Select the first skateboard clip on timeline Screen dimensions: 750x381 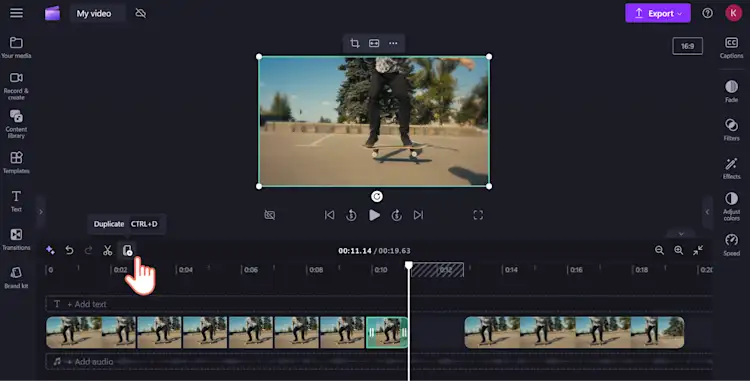click(91, 332)
